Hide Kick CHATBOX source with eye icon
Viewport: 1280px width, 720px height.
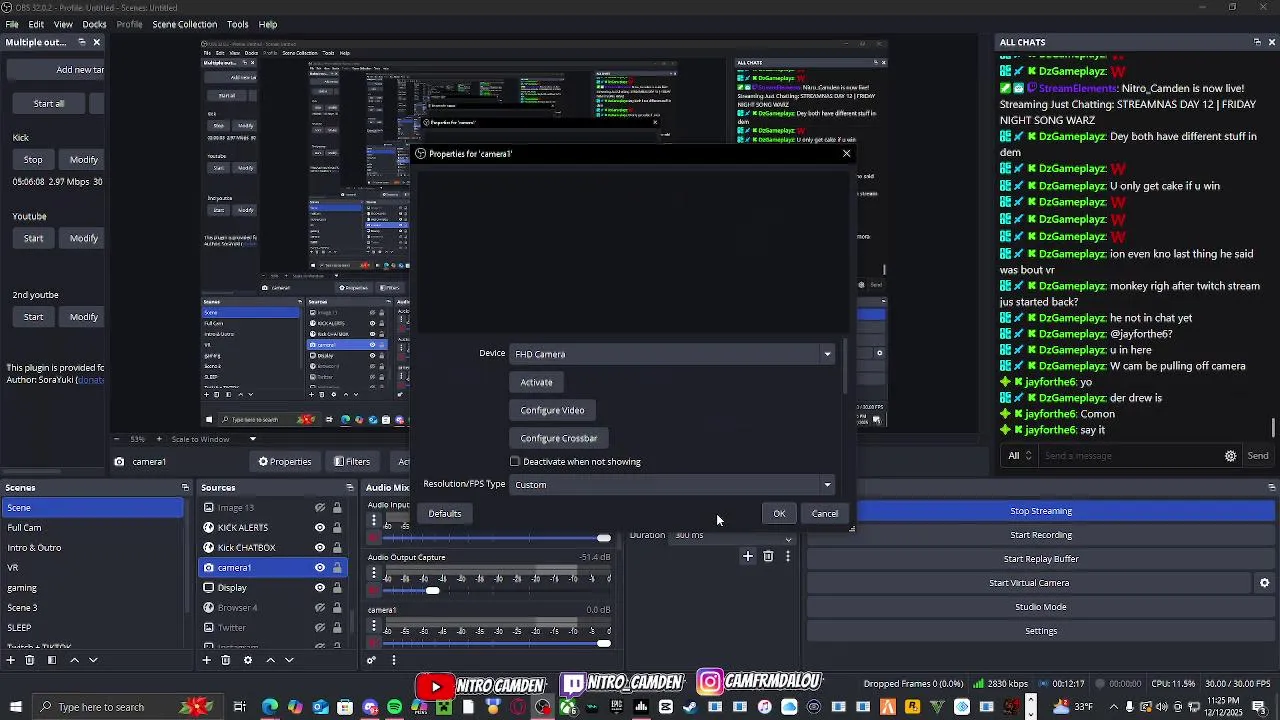click(320, 547)
